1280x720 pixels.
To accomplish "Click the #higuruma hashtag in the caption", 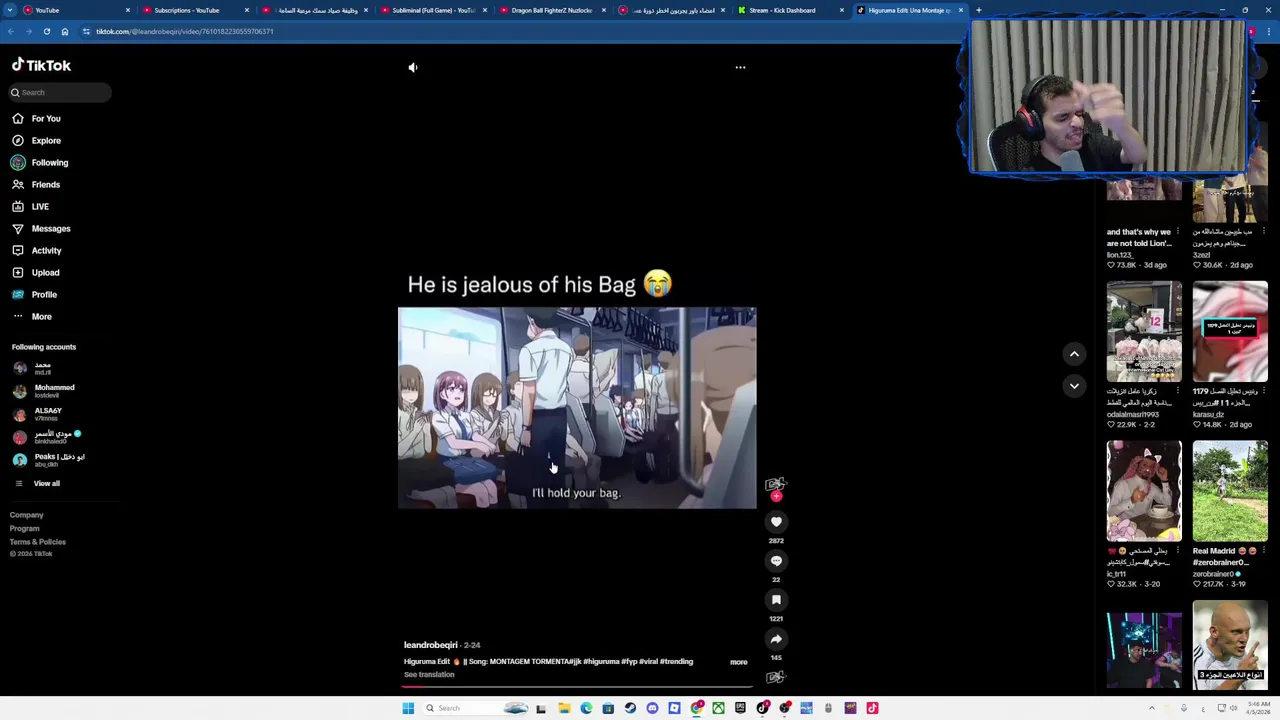I will [x=601, y=662].
